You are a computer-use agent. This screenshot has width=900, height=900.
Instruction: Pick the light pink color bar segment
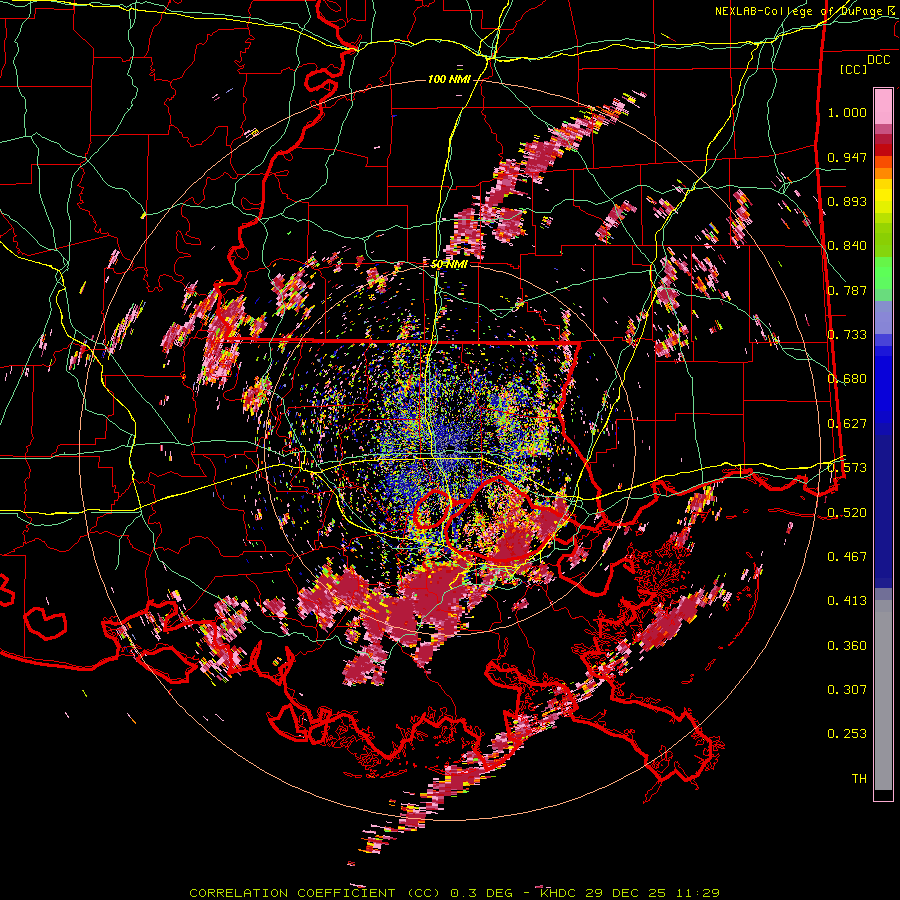tap(883, 106)
